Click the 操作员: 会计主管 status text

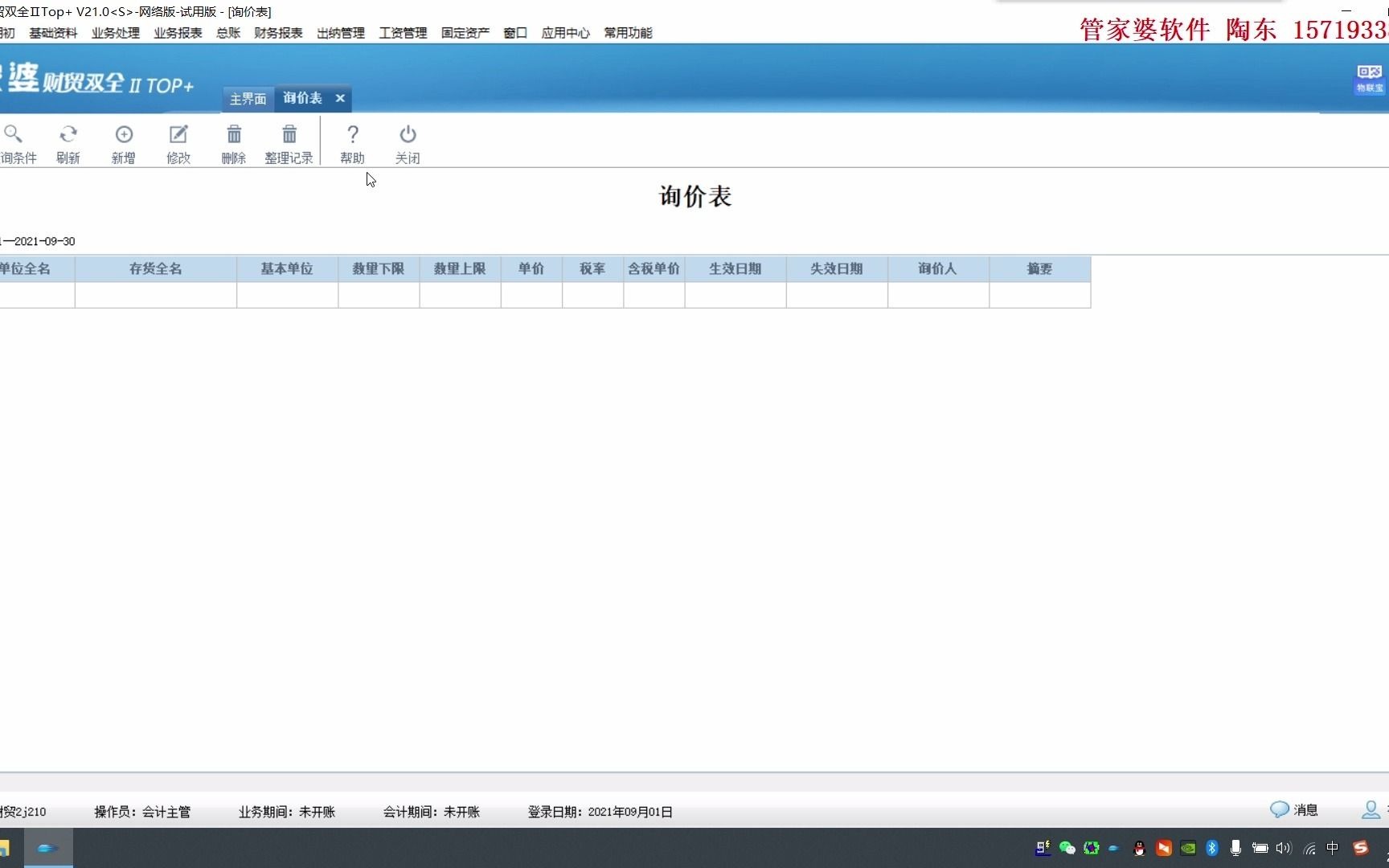142,812
